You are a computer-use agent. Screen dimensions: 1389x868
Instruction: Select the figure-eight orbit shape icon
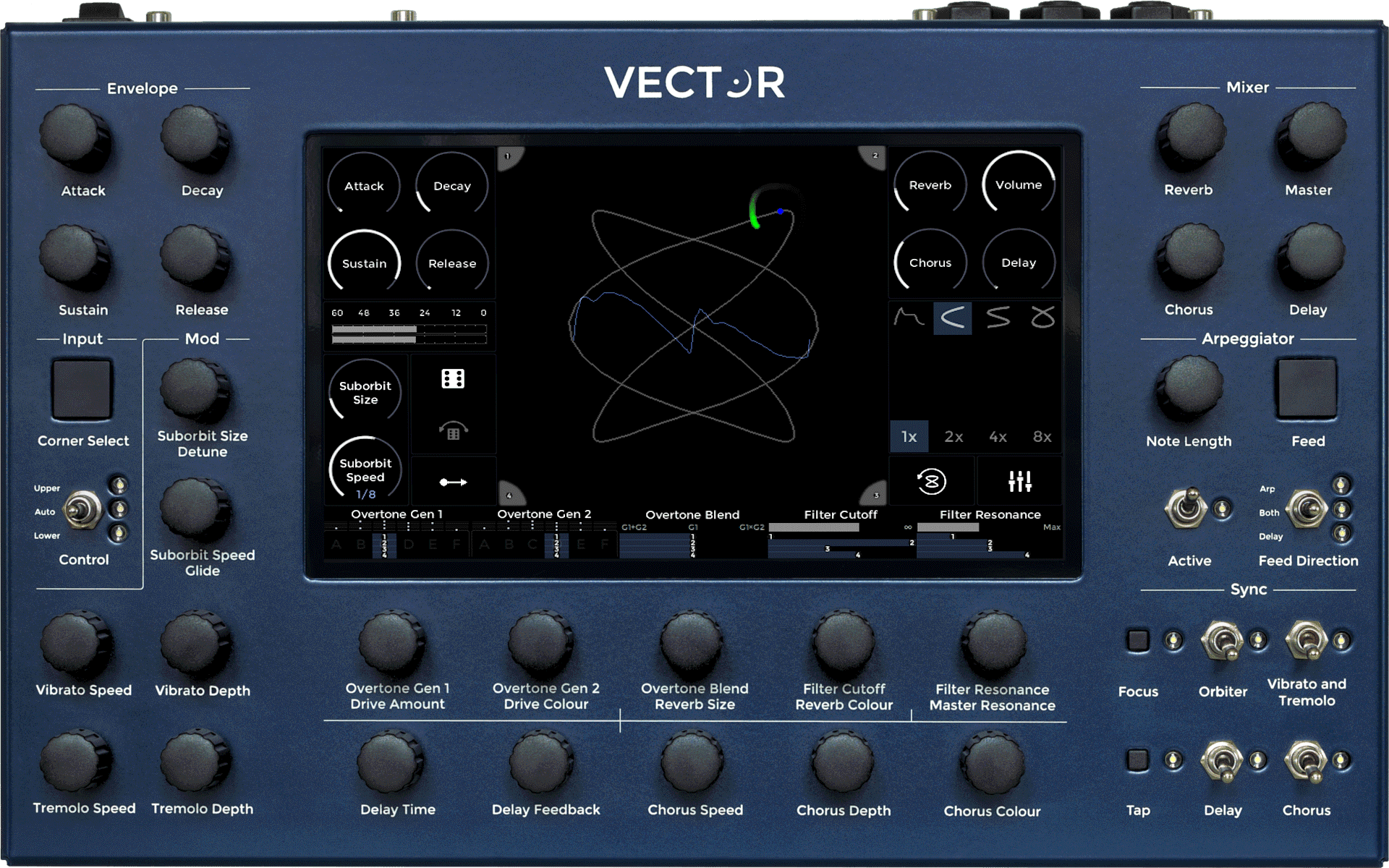pyautogui.click(x=1044, y=317)
